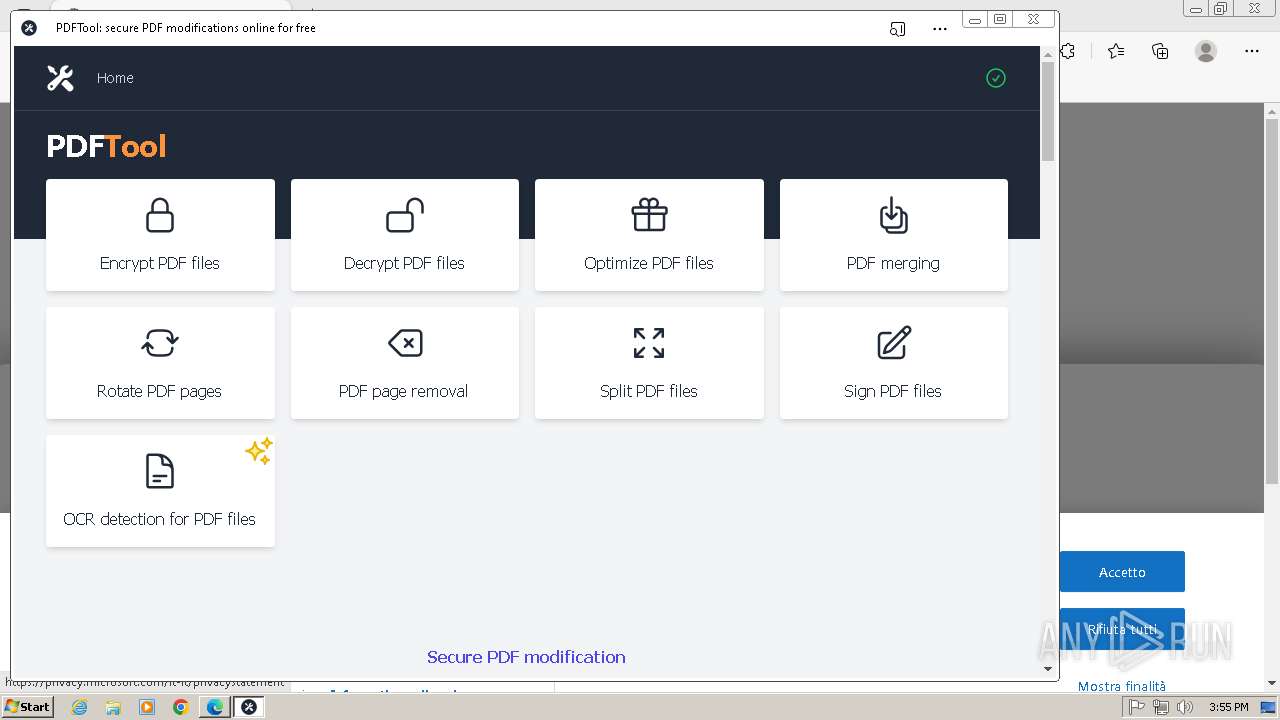Click the vertical scrollbar thumb

tap(1048, 111)
